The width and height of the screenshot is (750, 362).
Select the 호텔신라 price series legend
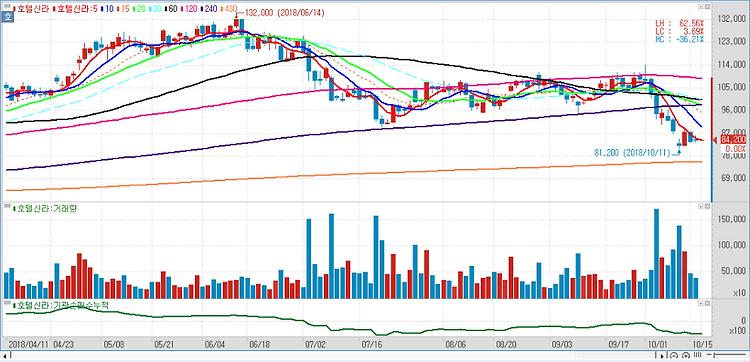point(31,9)
